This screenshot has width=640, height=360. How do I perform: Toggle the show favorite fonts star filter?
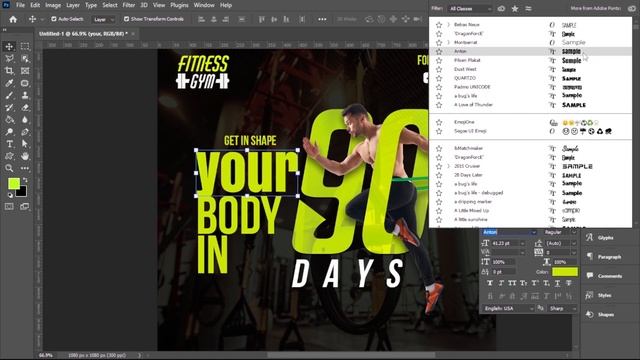point(515,9)
